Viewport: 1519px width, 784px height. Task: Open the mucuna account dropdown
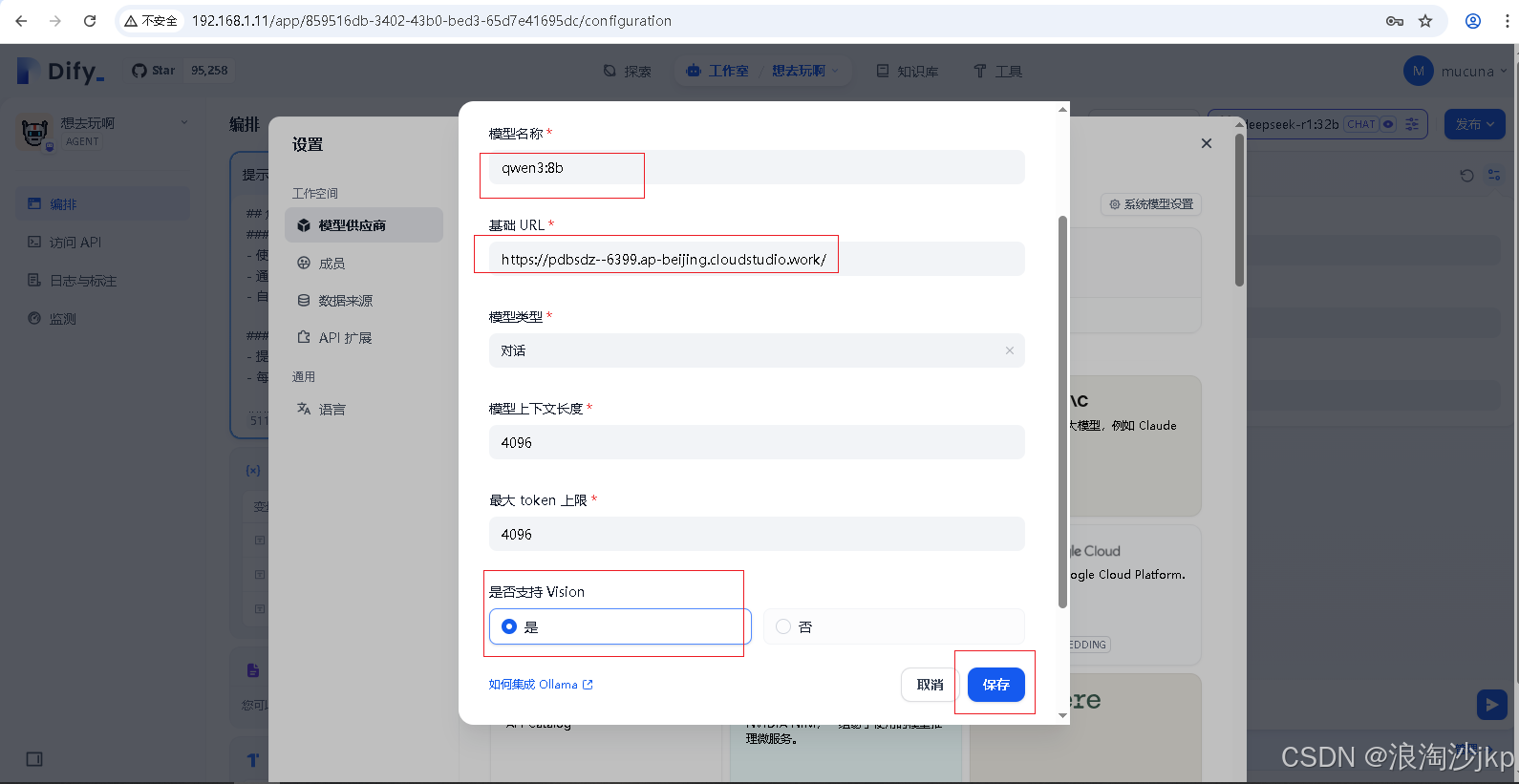click(1456, 71)
